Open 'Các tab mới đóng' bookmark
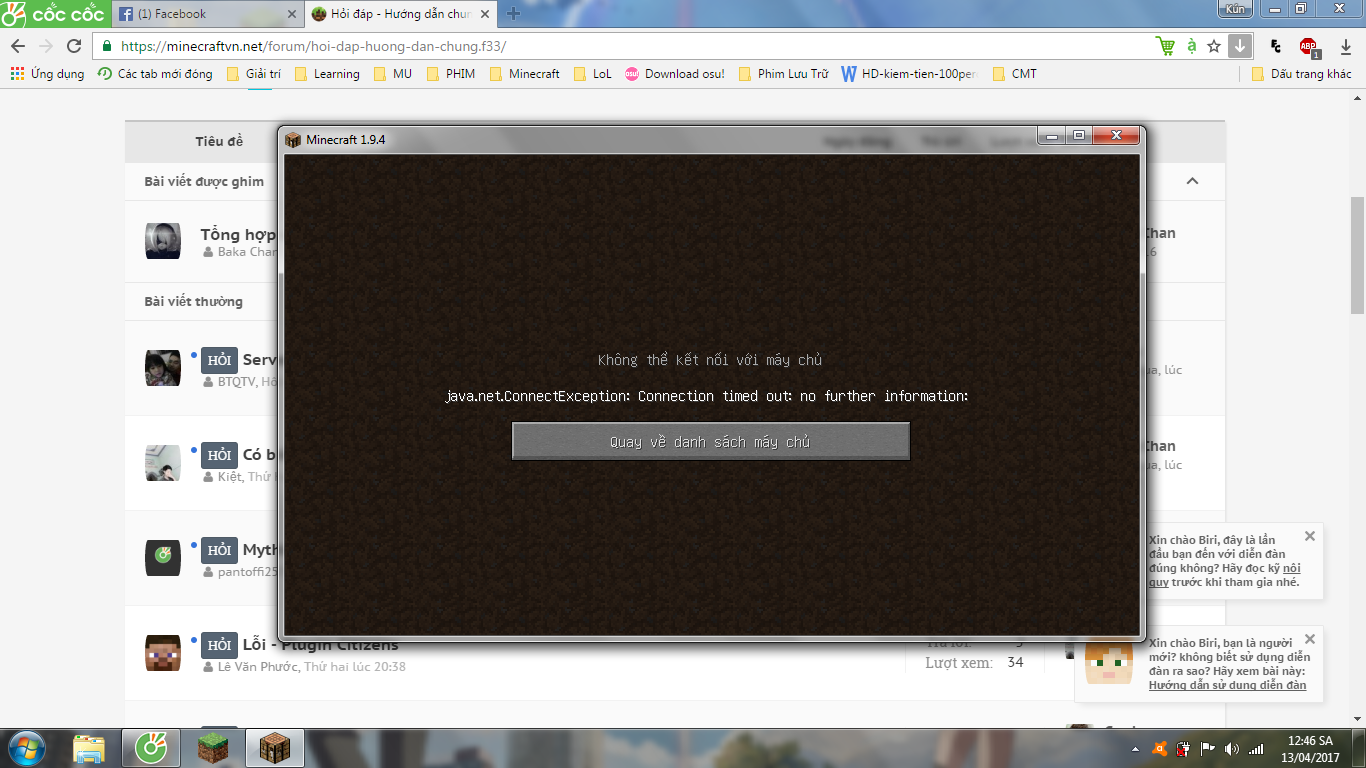The width and height of the screenshot is (1366, 768). click(x=155, y=74)
